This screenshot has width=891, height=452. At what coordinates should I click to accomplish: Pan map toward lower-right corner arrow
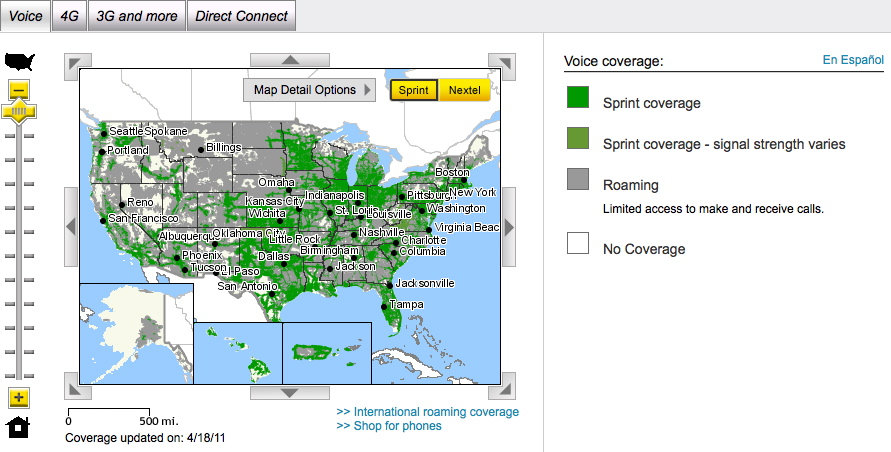point(502,386)
